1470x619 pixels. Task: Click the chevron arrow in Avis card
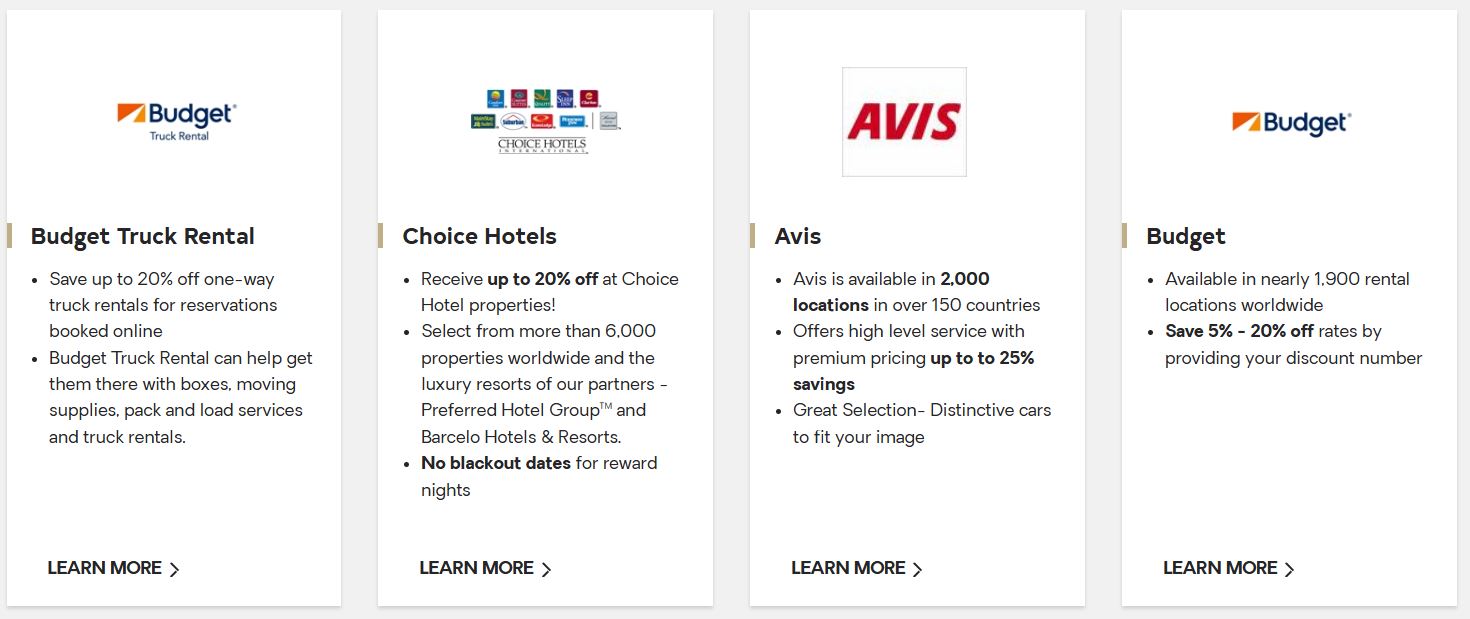point(918,569)
